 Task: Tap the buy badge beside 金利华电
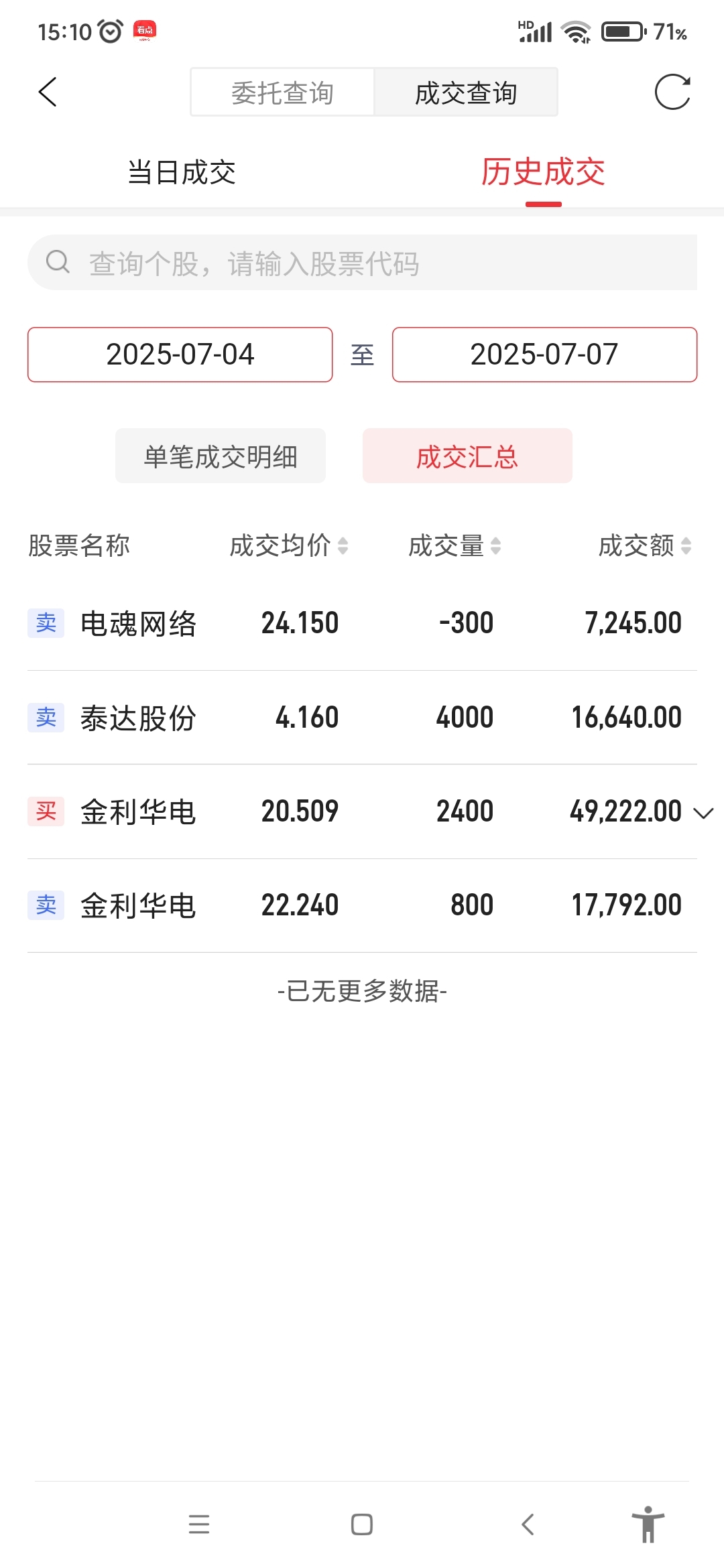click(x=46, y=811)
